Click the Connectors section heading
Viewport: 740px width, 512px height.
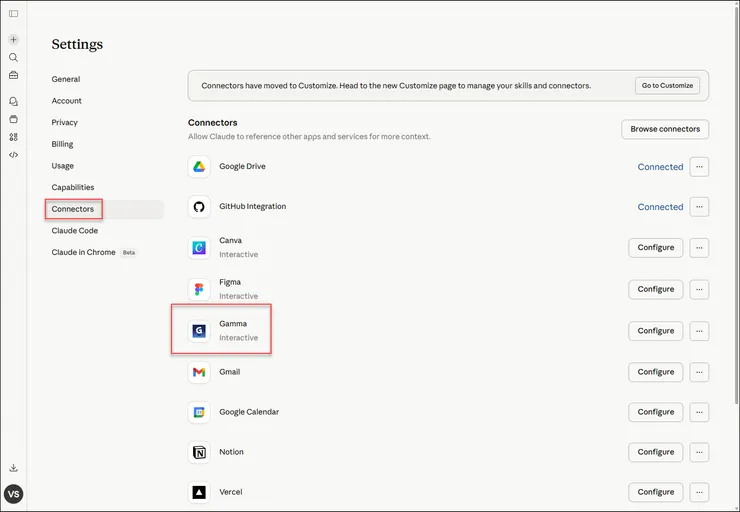(212, 123)
